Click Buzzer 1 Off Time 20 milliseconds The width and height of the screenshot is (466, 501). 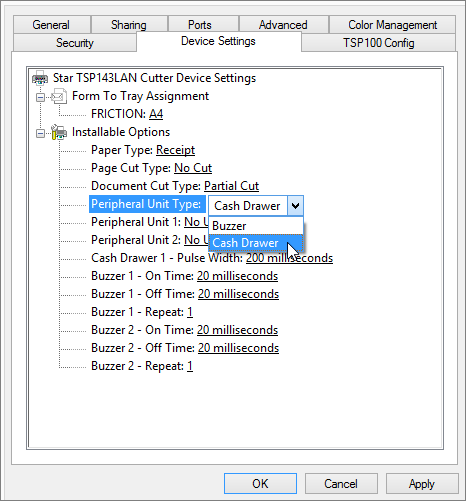point(238,294)
